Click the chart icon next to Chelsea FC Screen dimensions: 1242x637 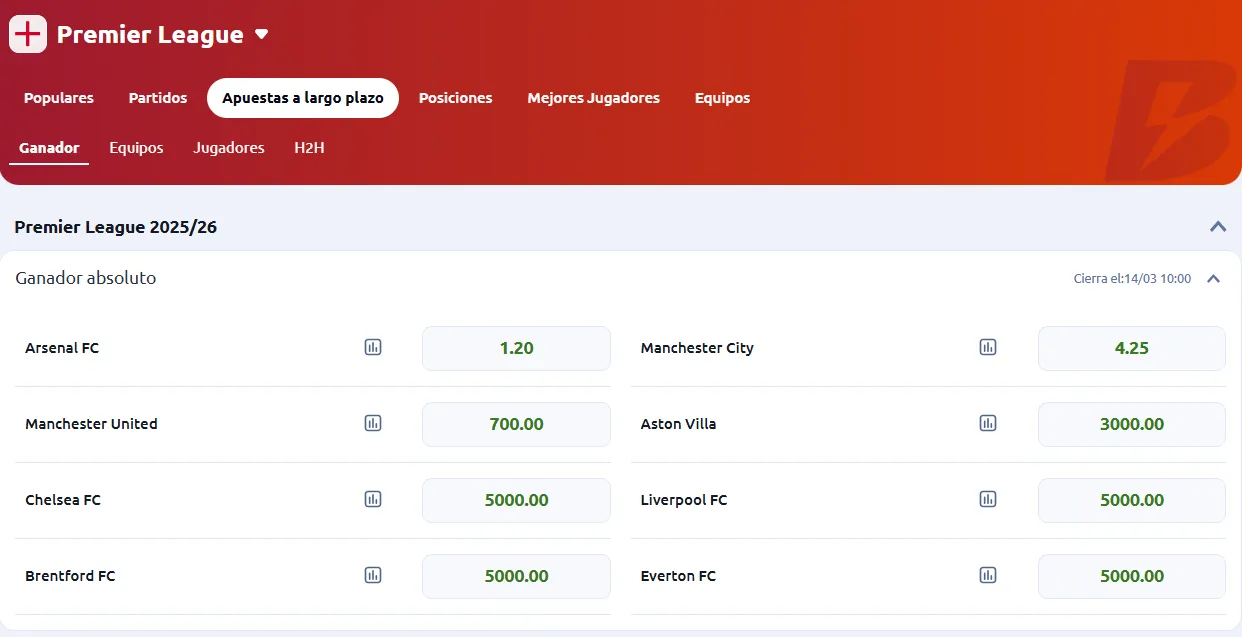(x=373, y=500)
